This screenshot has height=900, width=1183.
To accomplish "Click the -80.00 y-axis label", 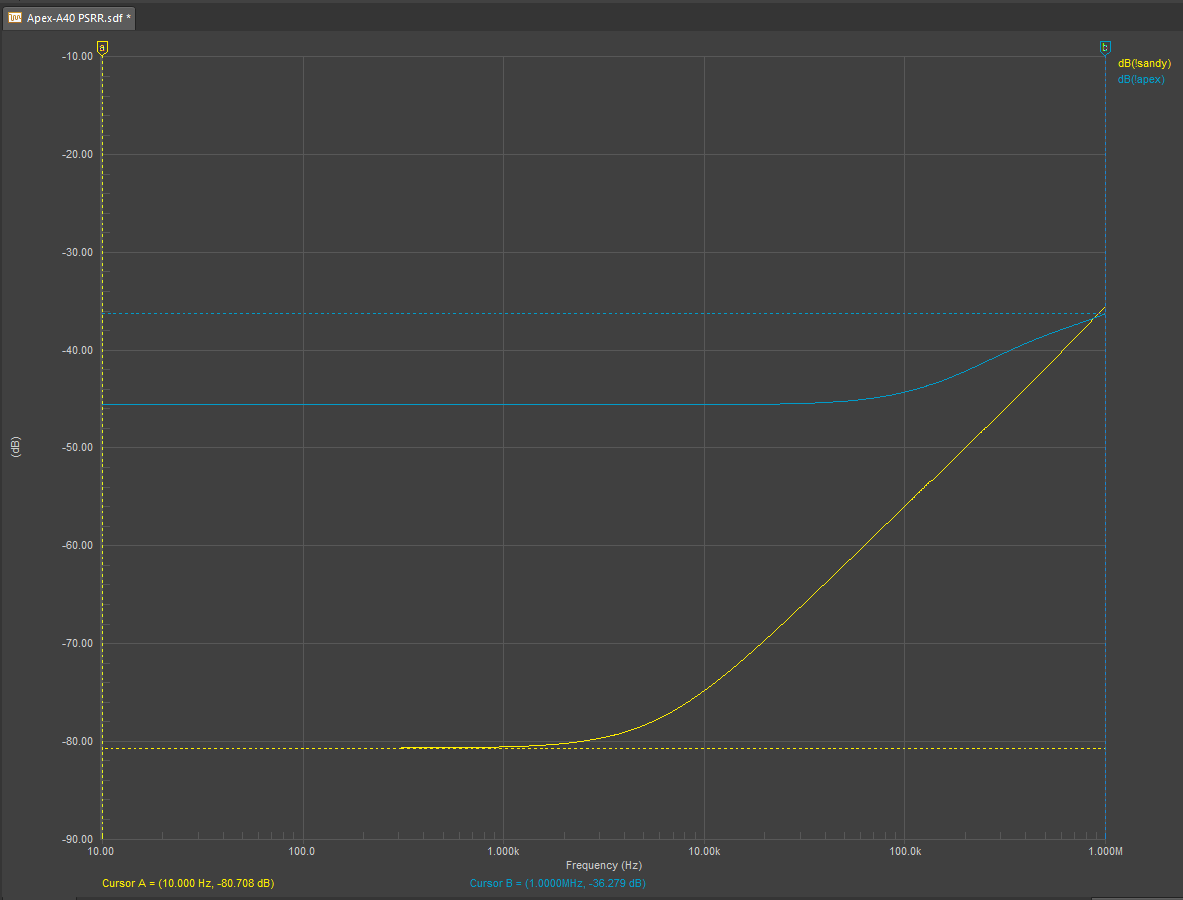I will click(x=77, y=742).
